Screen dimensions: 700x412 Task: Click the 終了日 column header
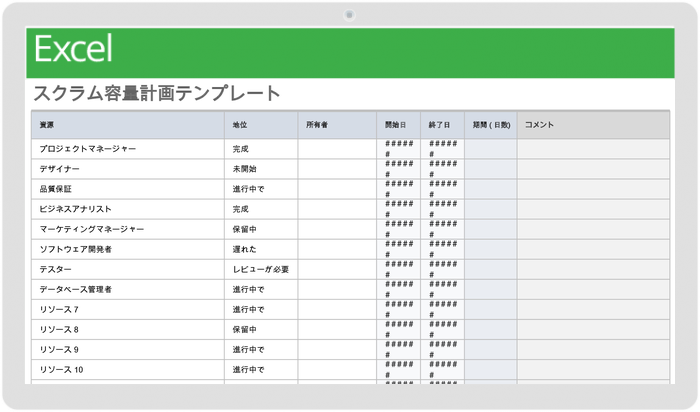(440, 125)
